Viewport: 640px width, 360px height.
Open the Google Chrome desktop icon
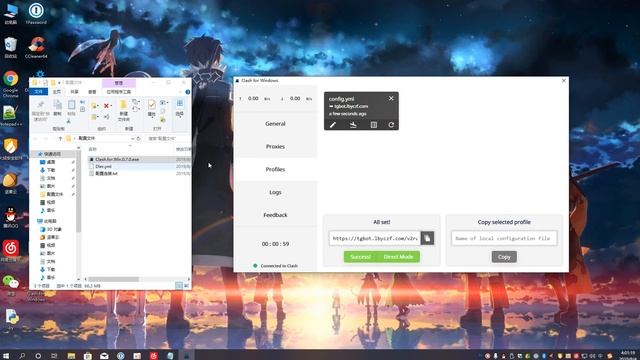[11, 84]
